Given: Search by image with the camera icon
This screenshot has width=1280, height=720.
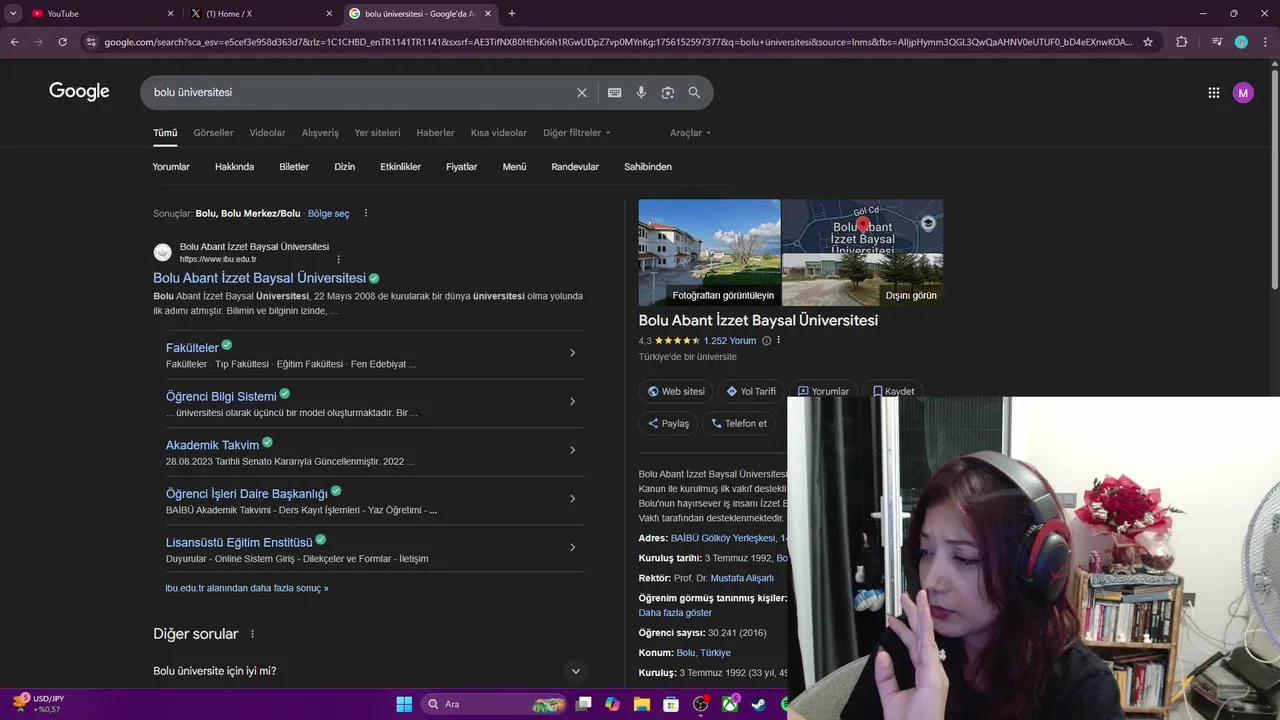Looking at the screenshot, I should coord(668,93).
